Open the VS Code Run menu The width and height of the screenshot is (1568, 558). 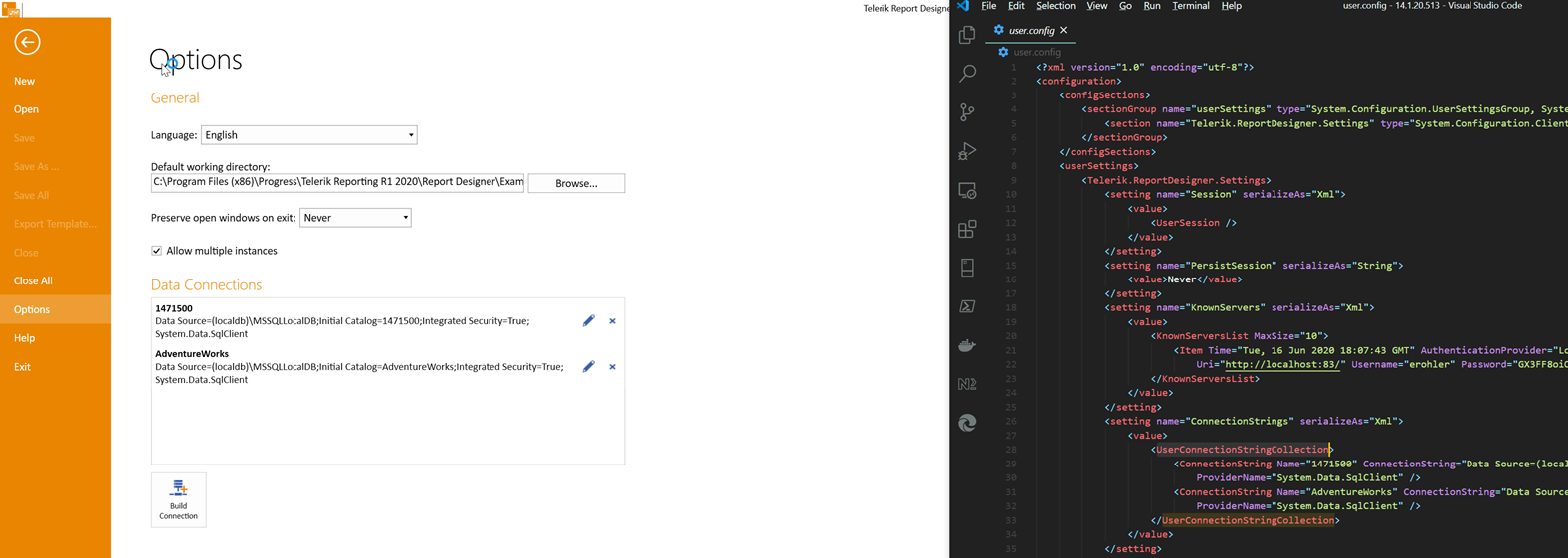pyautogui.click(x=1152, y=6)
